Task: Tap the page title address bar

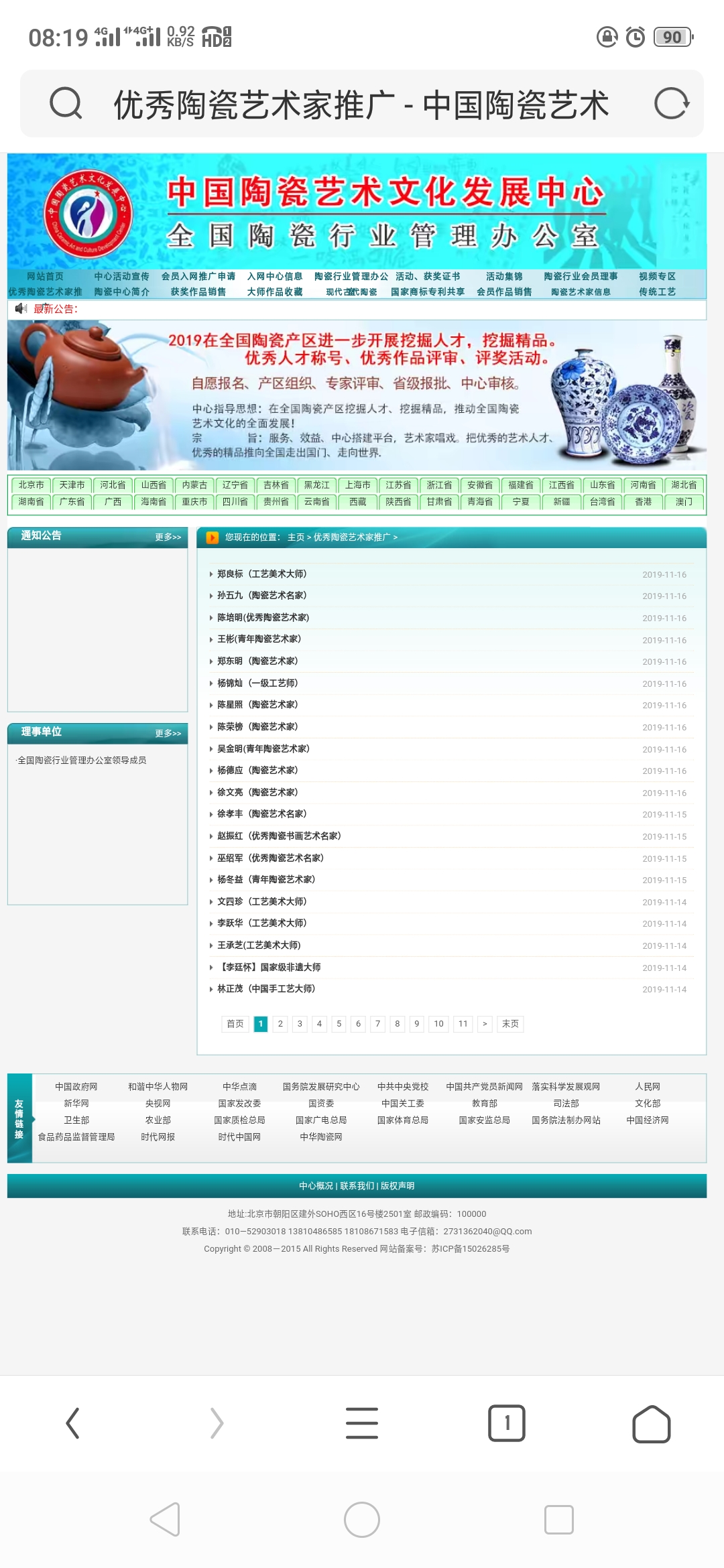Action: [x=361, y=105]
